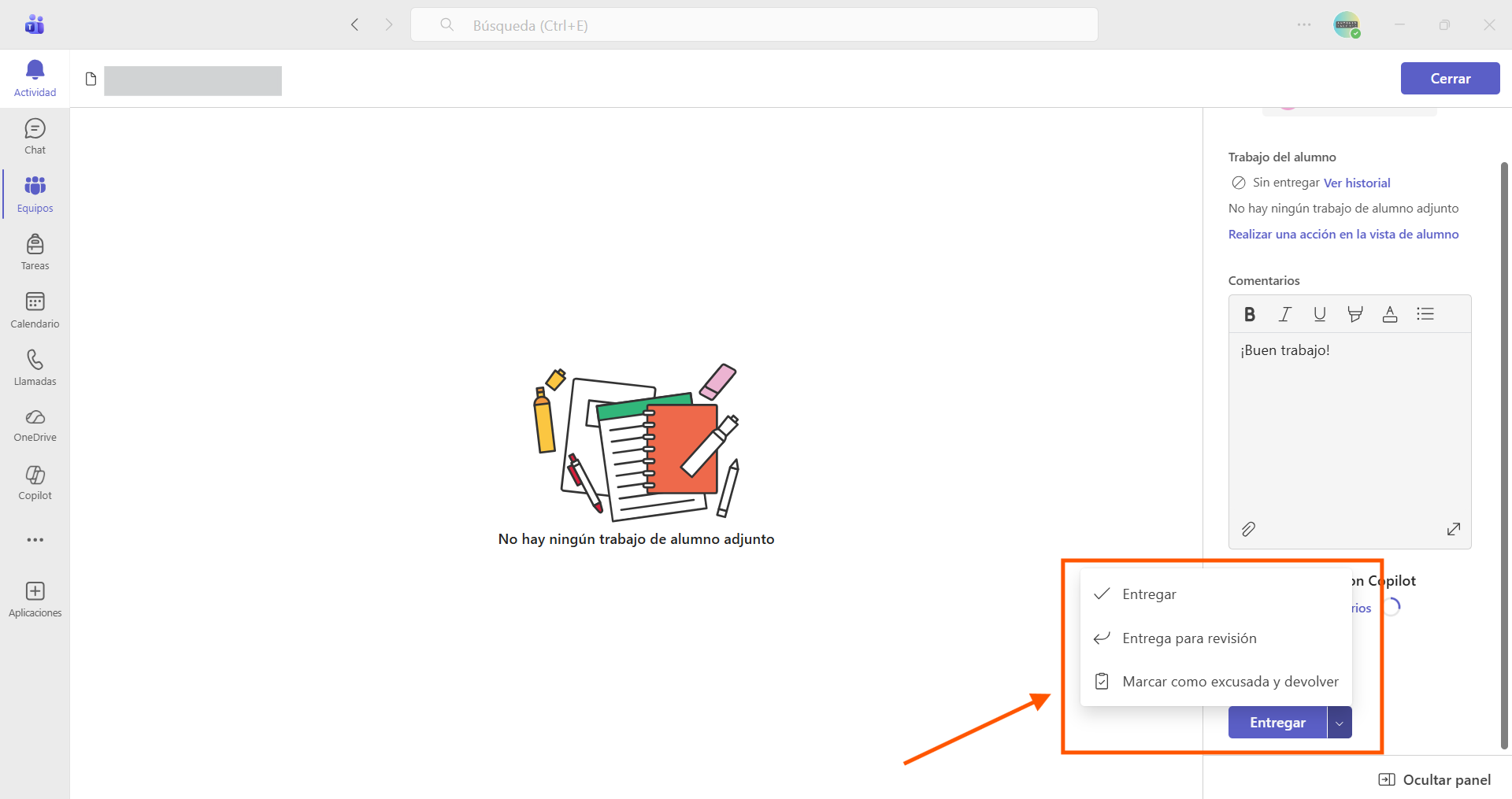Expand the comment box with arrow icon
Viewport: 1512px width, 799px height.
(1454, 529)
